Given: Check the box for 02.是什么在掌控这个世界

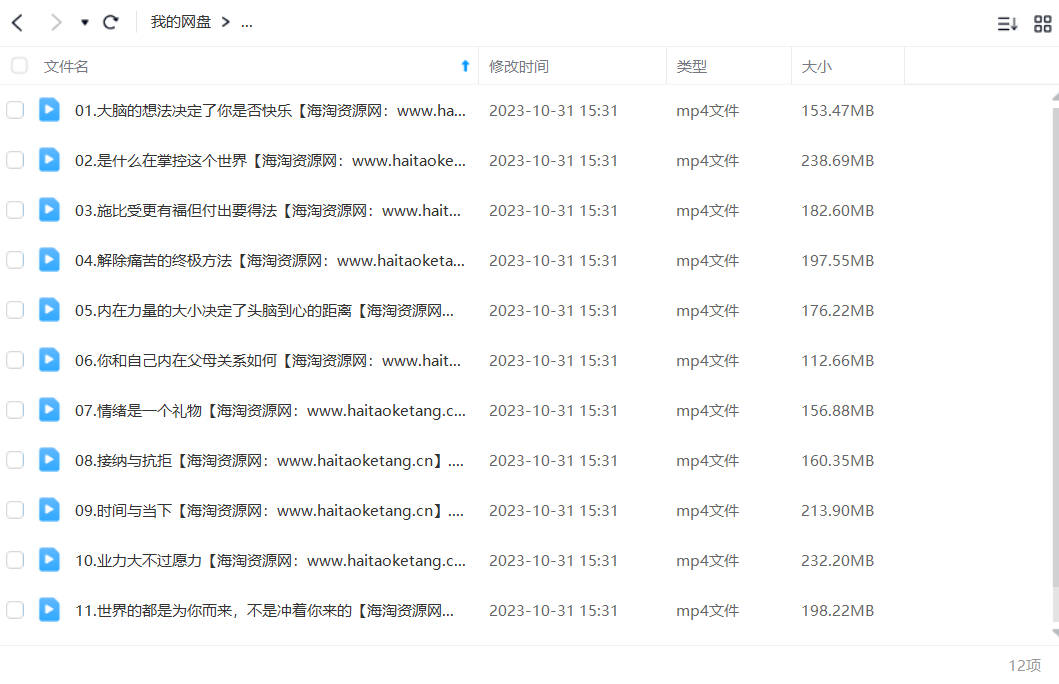Looking at the screenshot, I should click(15, 160).
